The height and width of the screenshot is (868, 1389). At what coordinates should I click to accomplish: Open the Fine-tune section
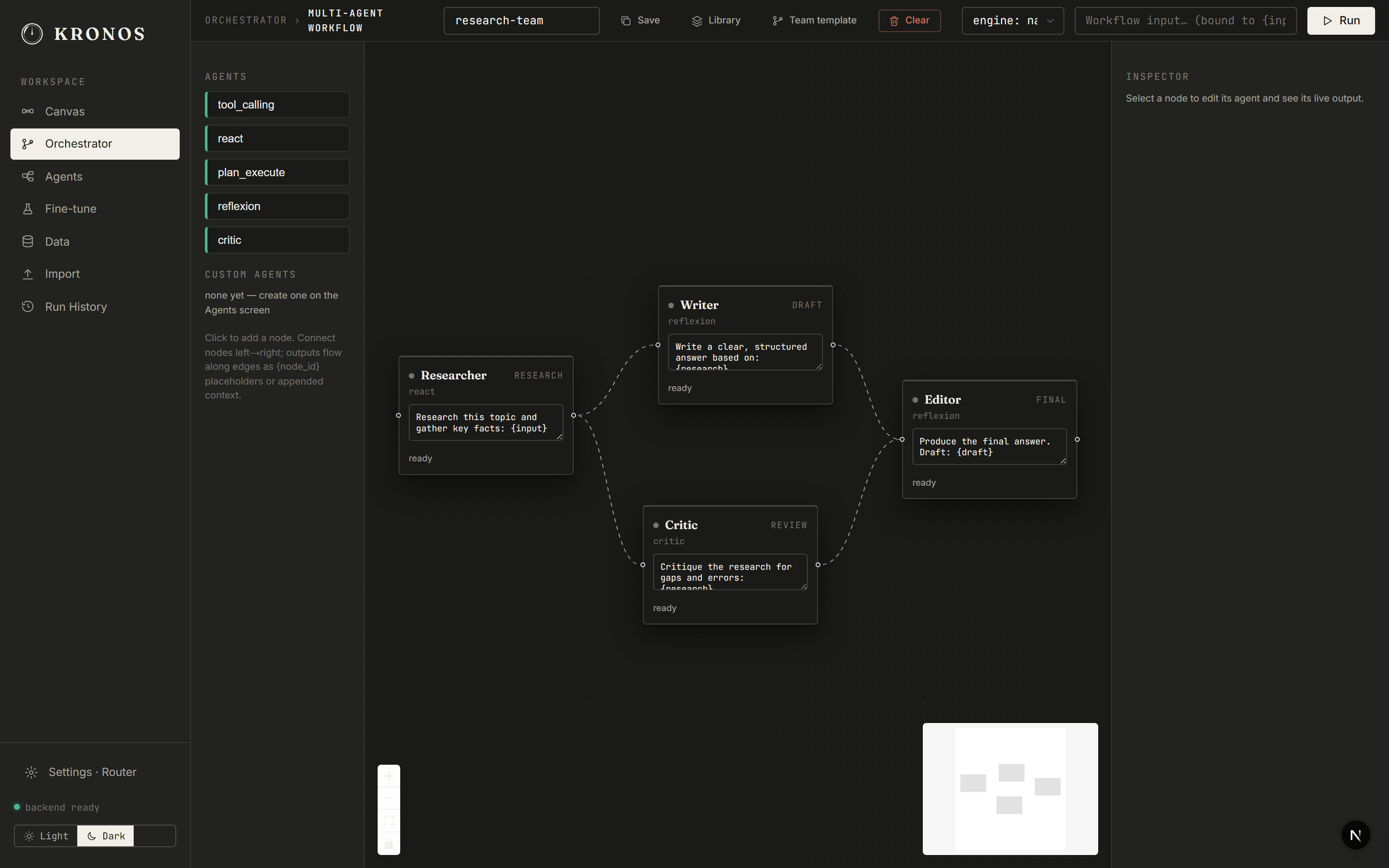point(95,209)
